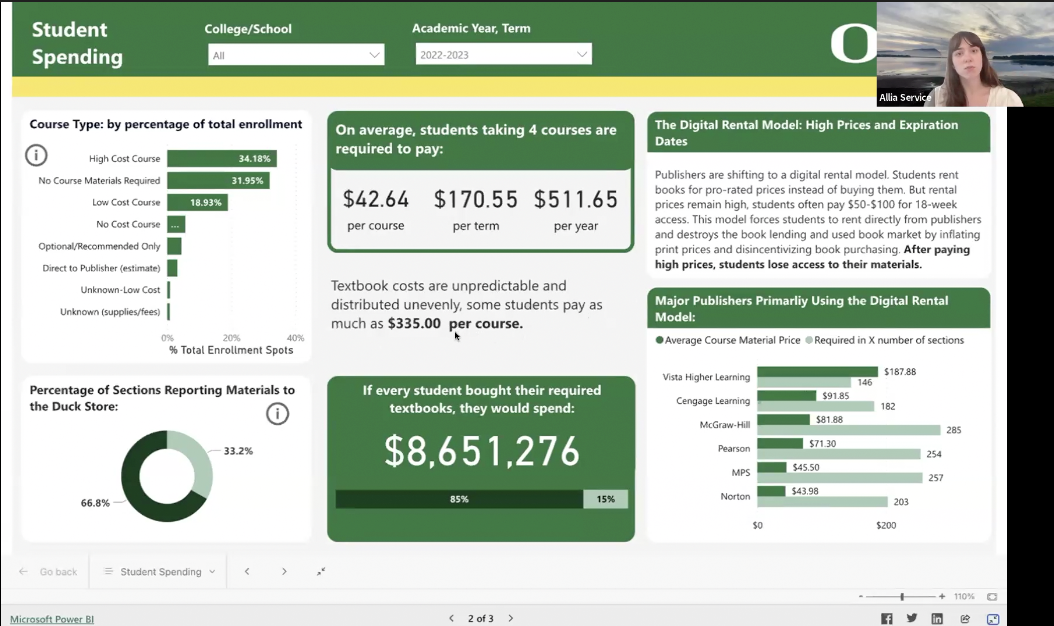This screenshot has width=1054, height=626.
Task: Click the share link icon
Action: tap(965, 619)
